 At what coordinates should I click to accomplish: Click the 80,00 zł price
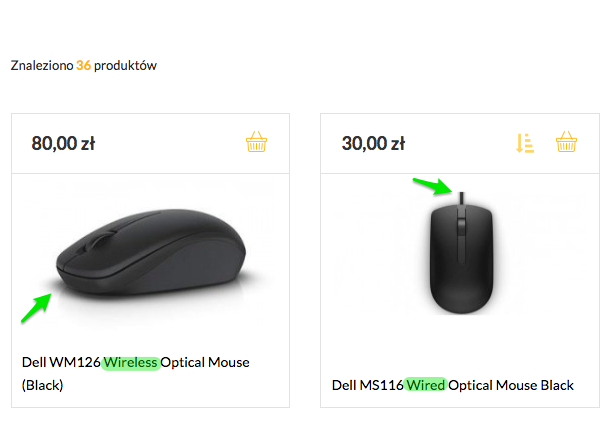click(63, 143)
